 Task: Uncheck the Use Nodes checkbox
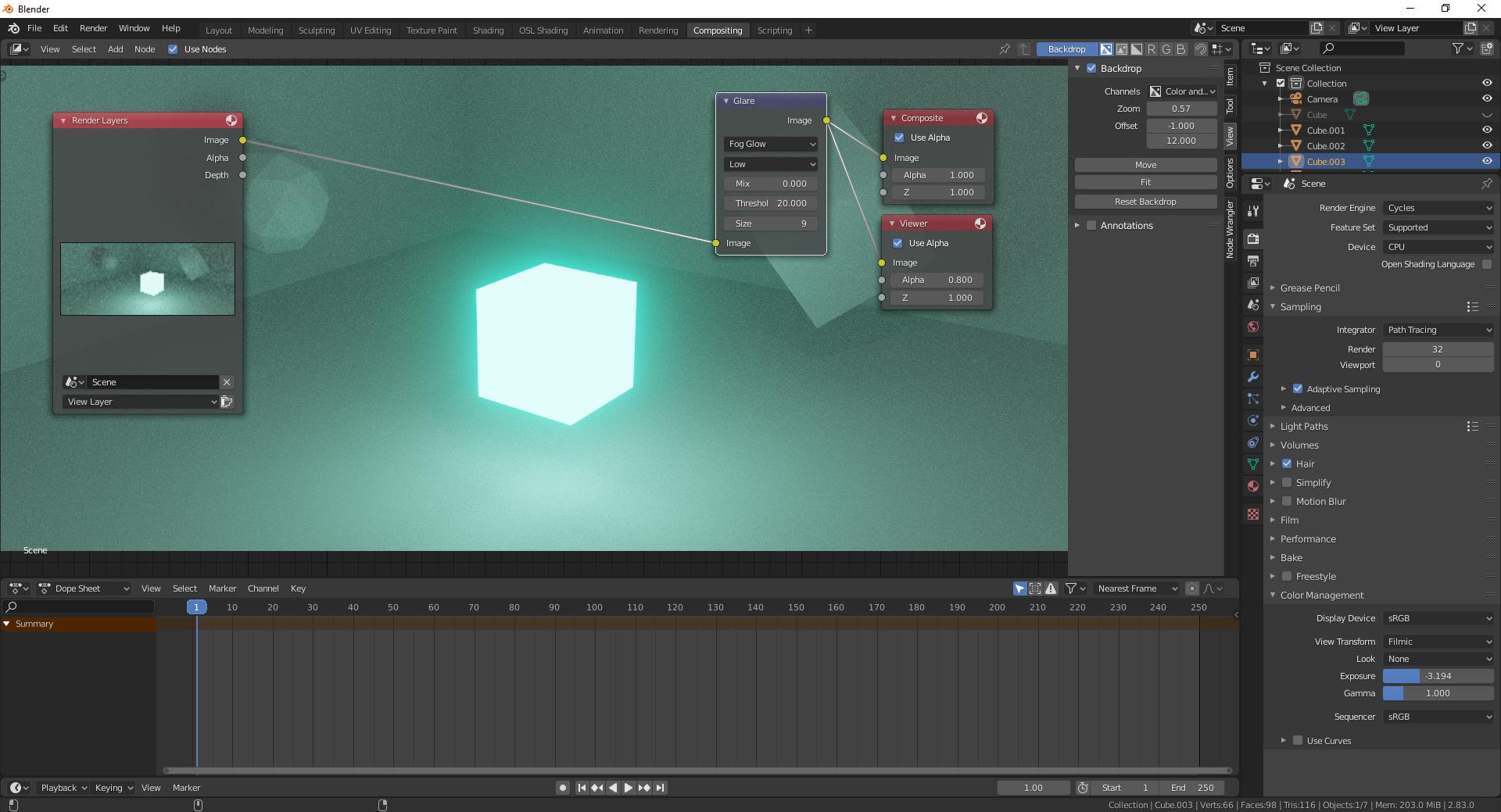click(173, 49)
